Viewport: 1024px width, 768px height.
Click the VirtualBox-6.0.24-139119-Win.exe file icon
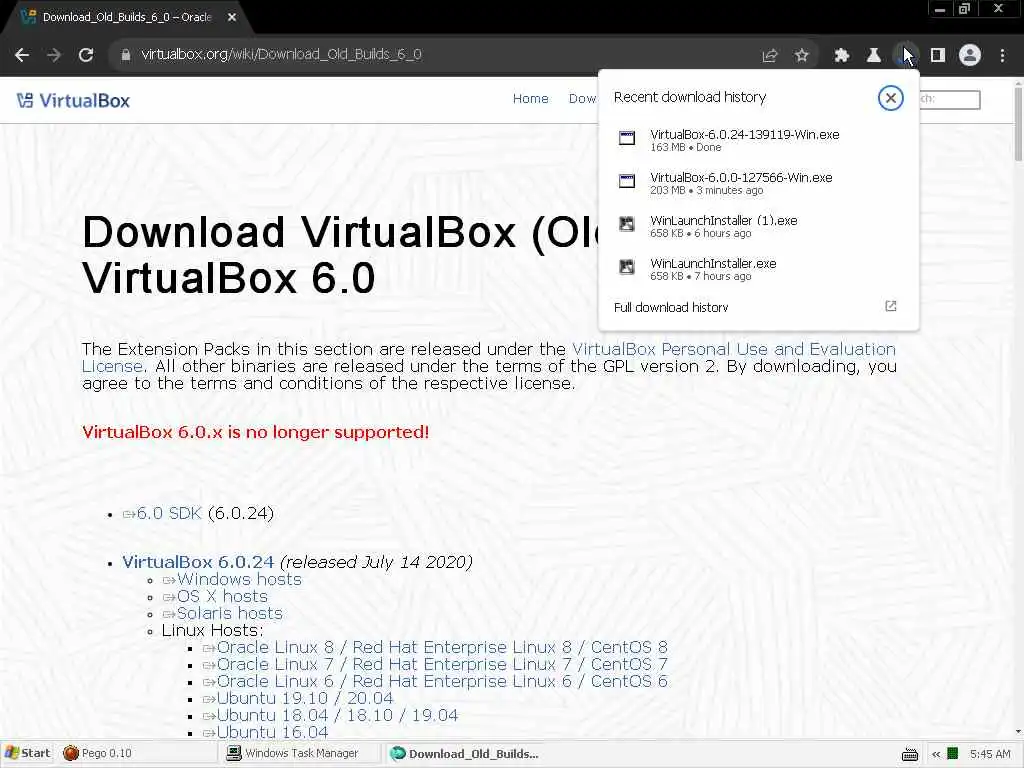627,138
